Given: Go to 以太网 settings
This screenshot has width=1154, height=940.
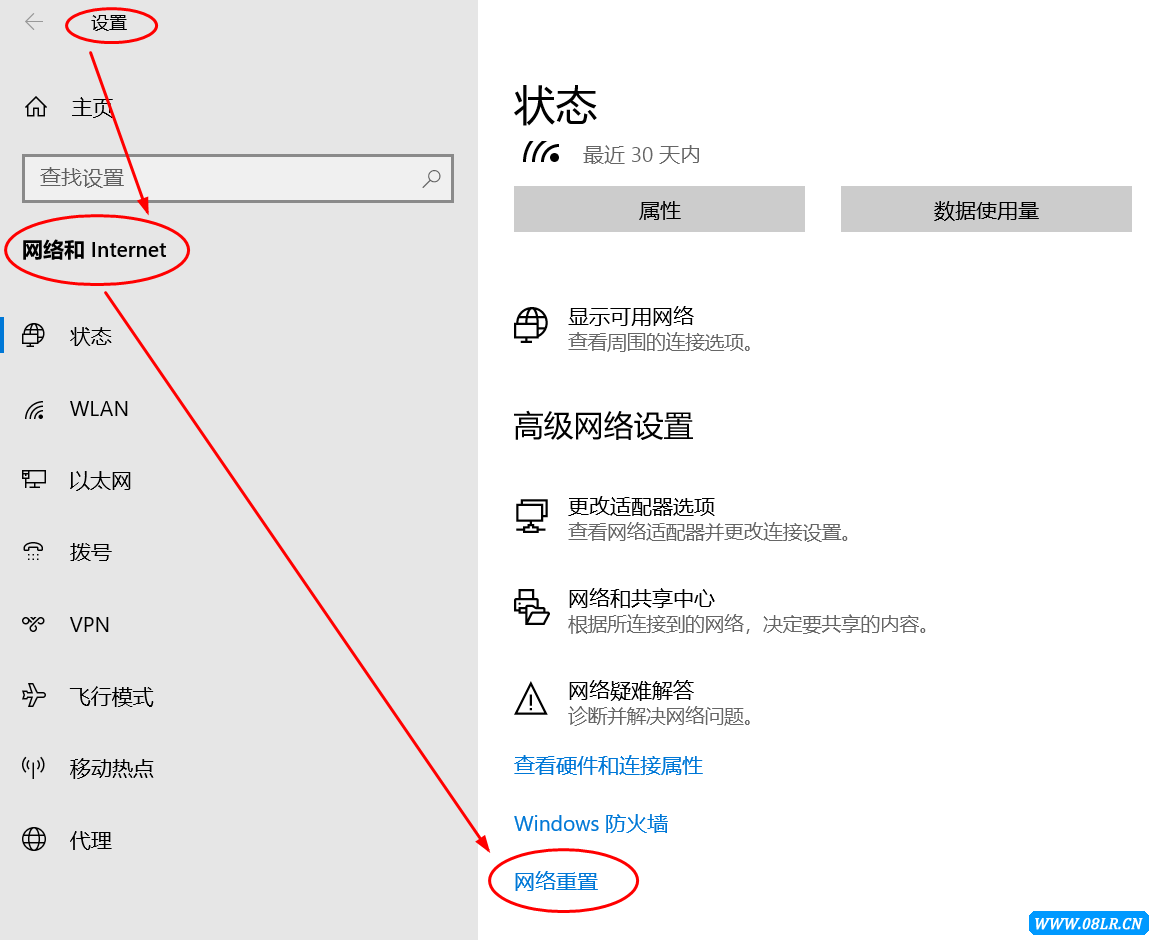Looking at the screenshot, I should click(x=100, y=481).
